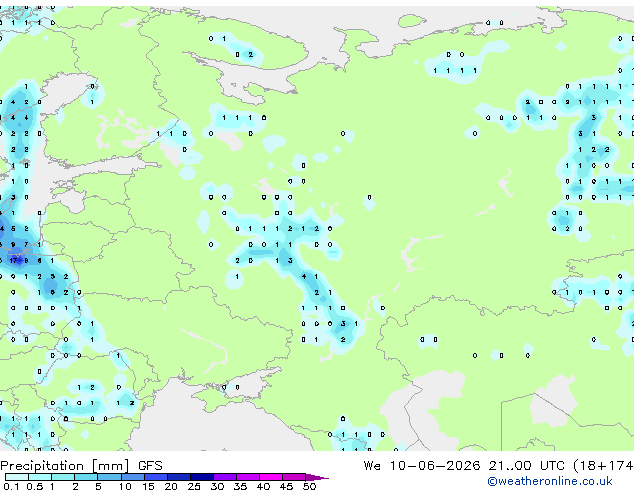The height and width of the screenshot is (490, 634).
Task: Click the '45' legend scale label
Action: 286,486
